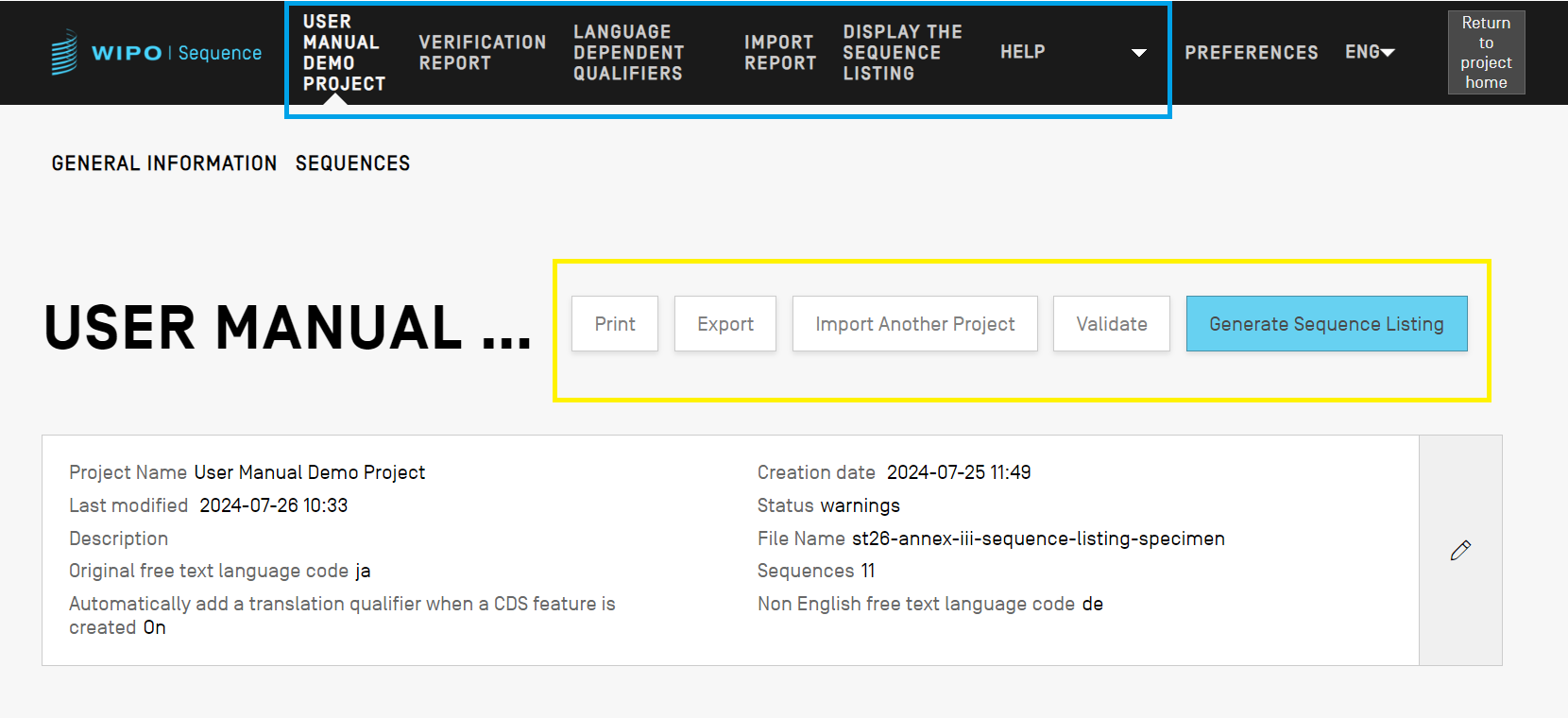Expand the navigation menu dropdown arrow
This screenshot has height=718, width=1568.
(x=1138, y=53)
